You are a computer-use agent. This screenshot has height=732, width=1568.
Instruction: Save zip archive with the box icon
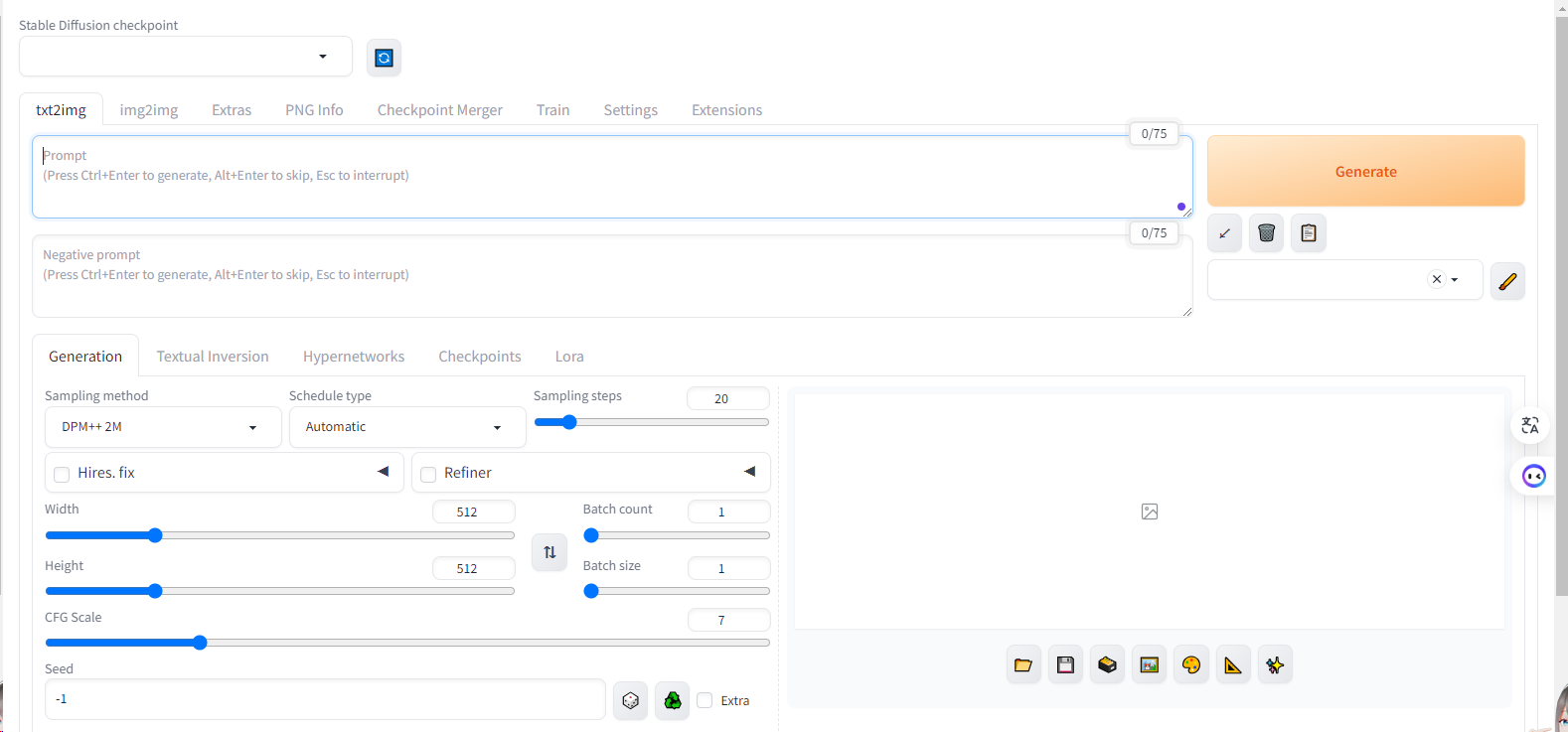click(x=1107, y=665)
